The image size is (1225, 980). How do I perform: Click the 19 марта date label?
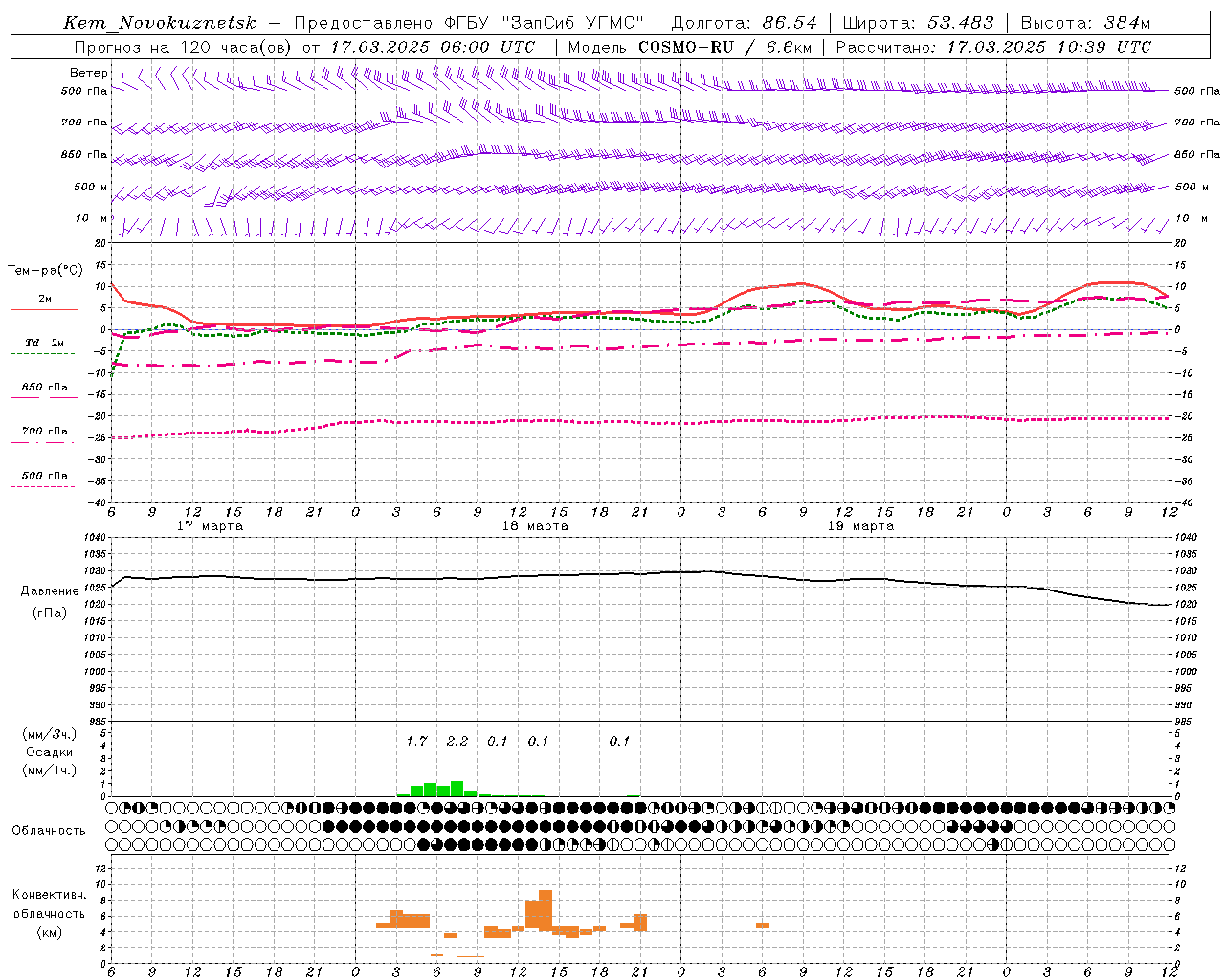click(x=860, y=525)
